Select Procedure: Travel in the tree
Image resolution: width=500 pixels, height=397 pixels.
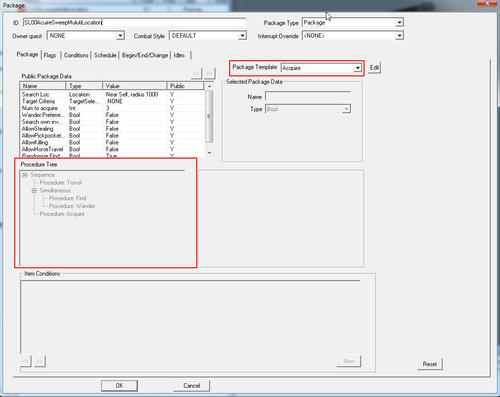tap(61, 183)
